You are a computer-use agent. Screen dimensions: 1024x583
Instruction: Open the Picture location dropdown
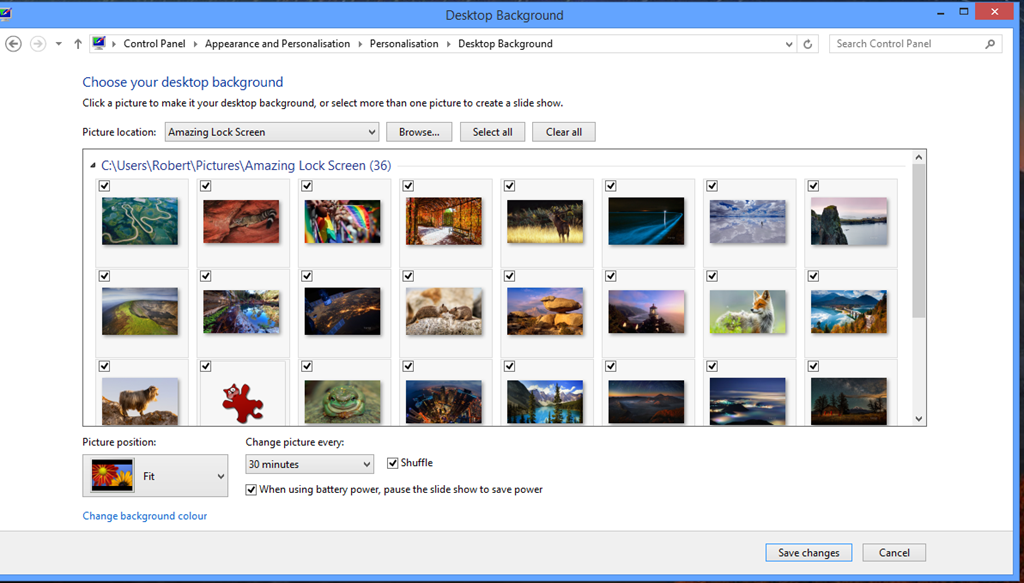[x=272, y=132]
